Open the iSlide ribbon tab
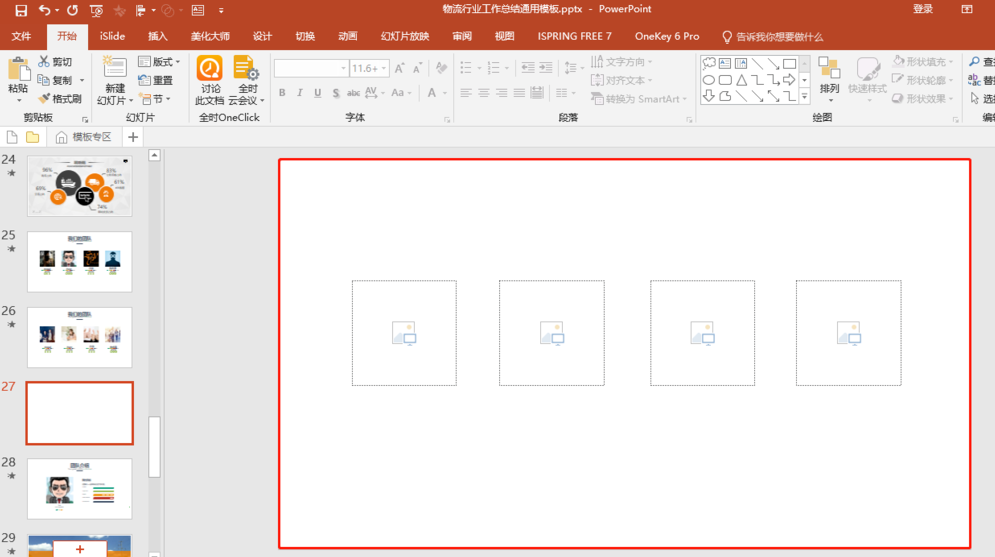Viewport: 995px width, 557px height. coord(112,36)
